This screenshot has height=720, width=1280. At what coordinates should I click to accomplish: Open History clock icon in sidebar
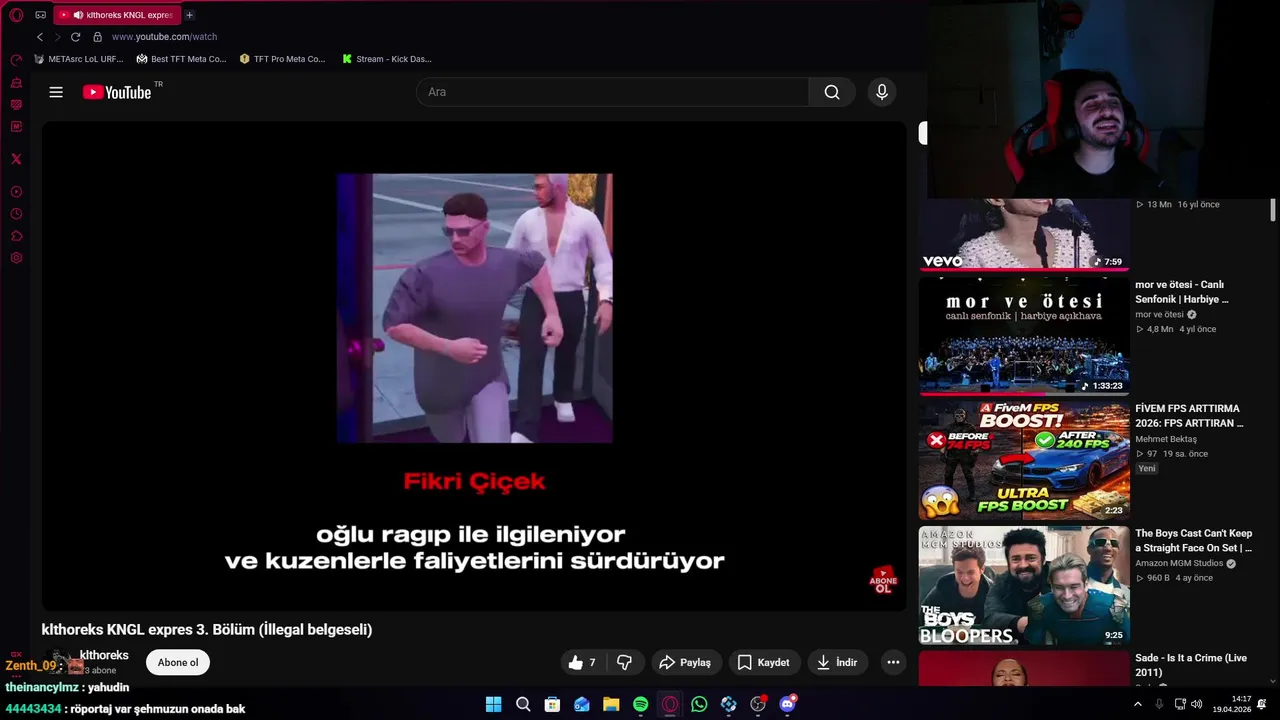pos(16,214)
